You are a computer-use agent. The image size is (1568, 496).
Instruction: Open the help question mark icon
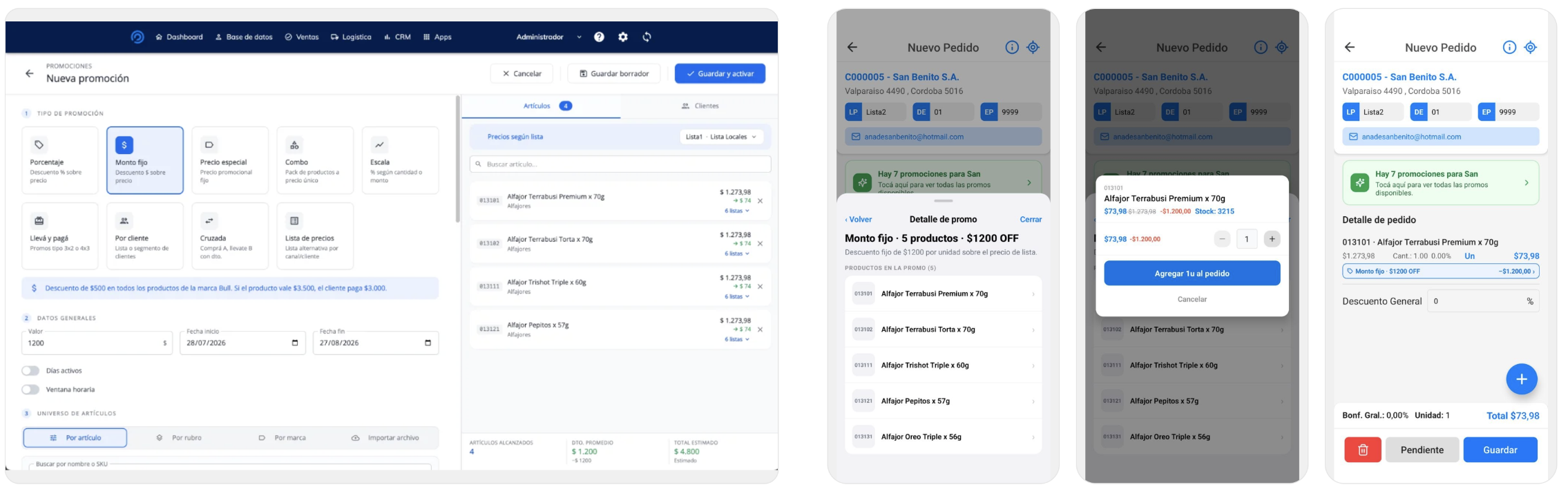599,37
